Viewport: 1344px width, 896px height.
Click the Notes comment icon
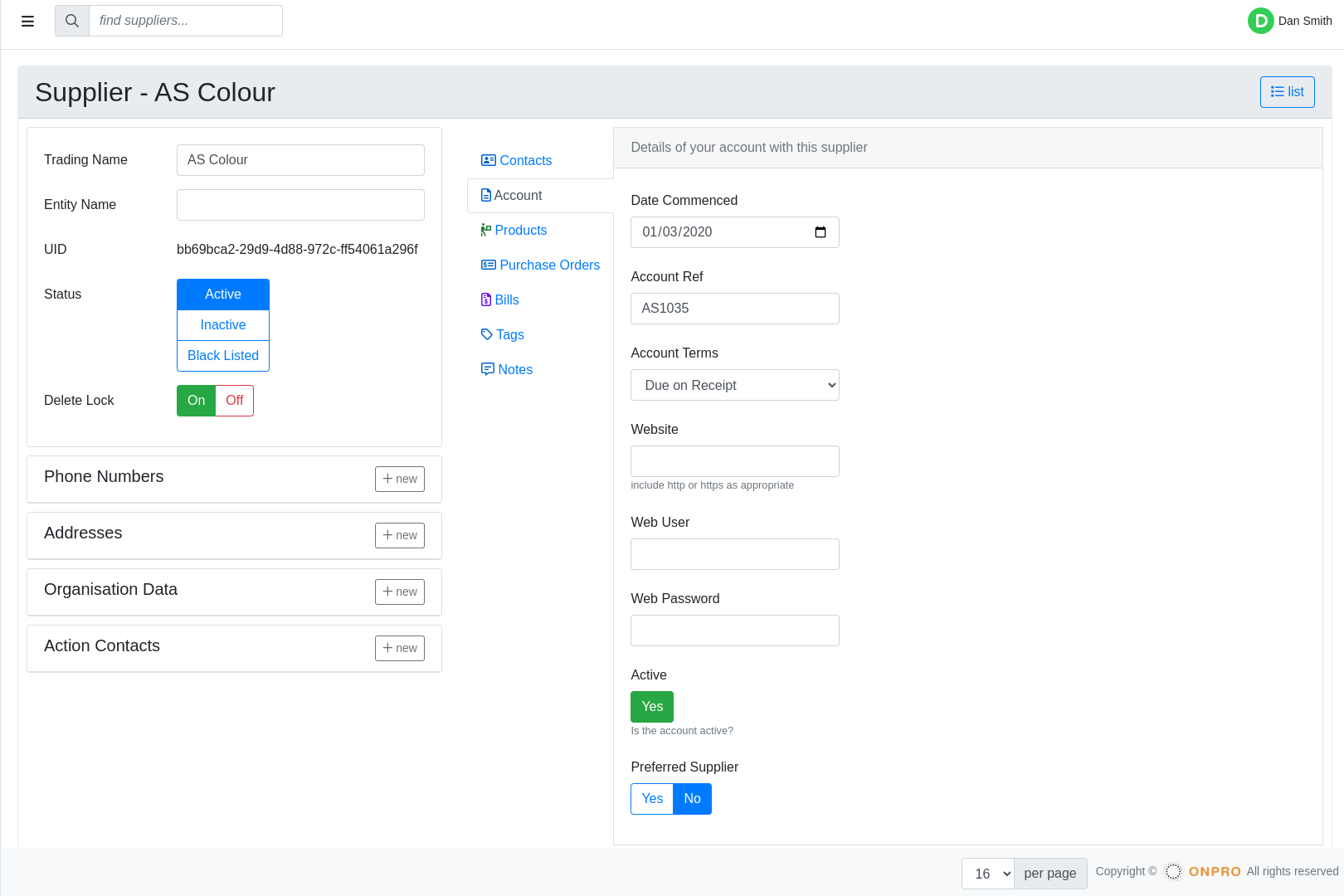pyautogui.click(x=488, y=369)
